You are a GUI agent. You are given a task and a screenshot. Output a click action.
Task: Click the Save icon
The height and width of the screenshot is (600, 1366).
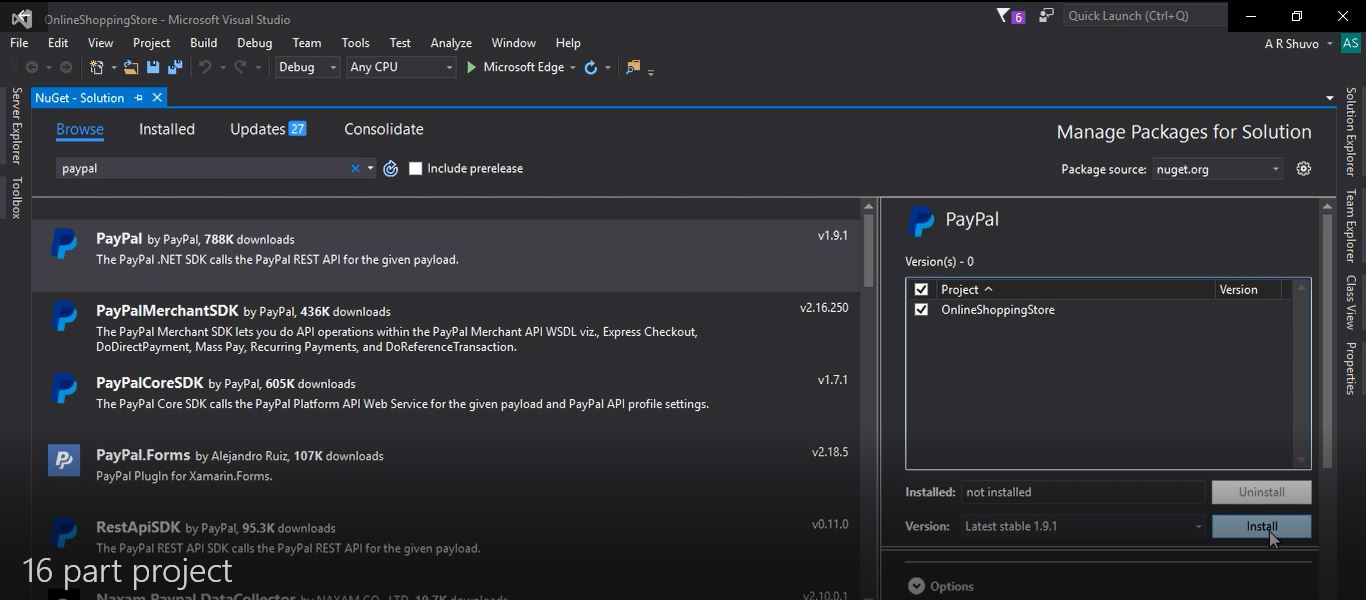click(153, 67)
